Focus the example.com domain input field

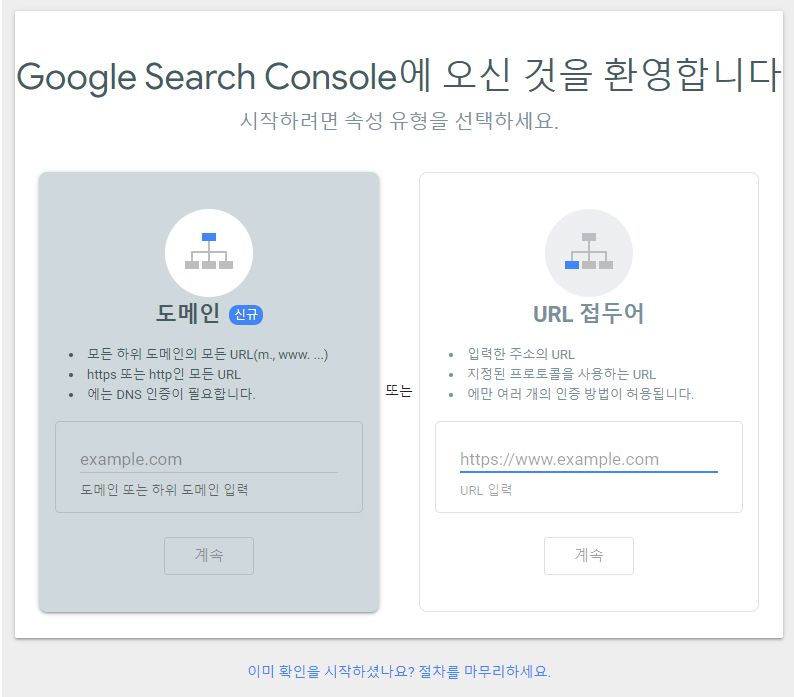click(209, 459)
